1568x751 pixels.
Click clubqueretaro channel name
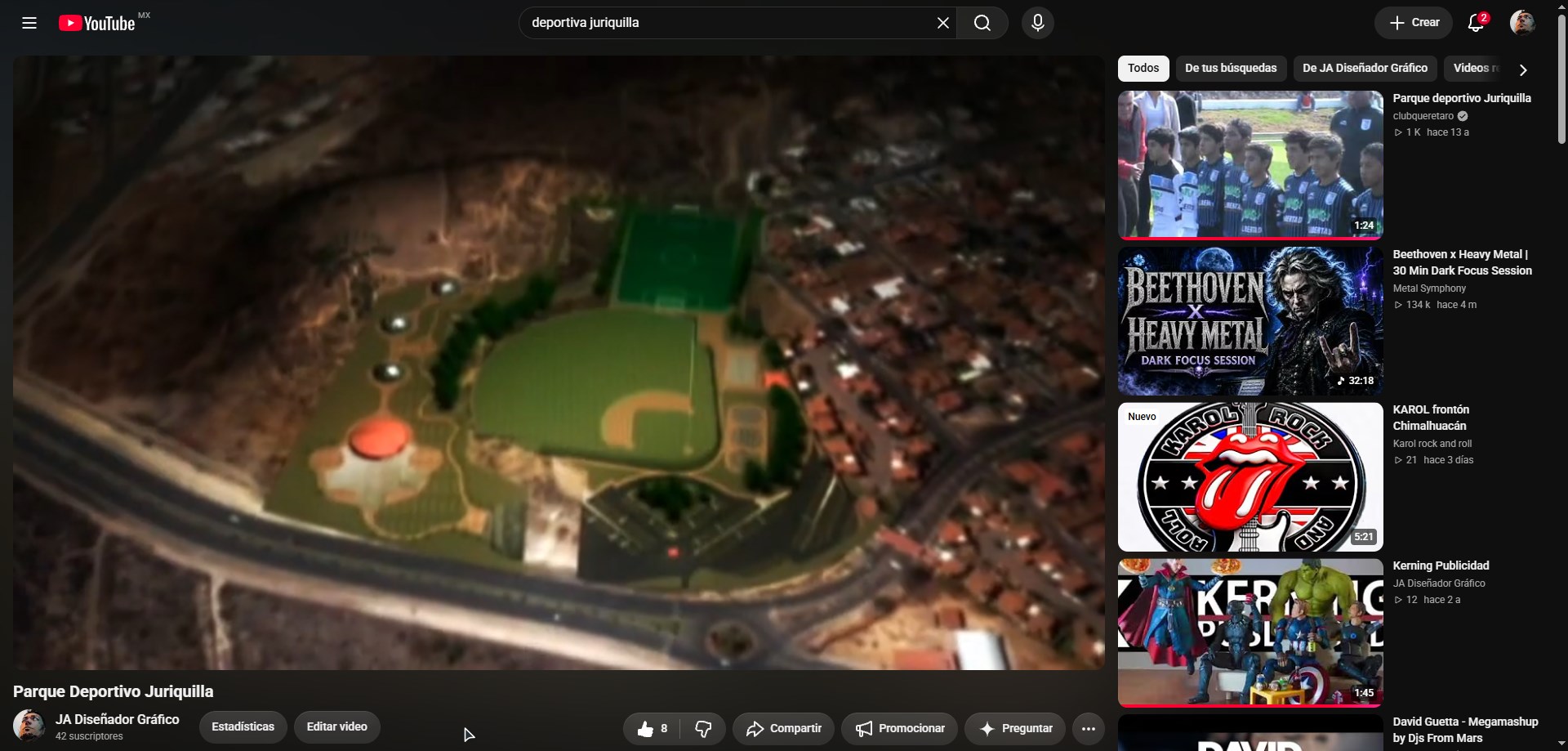point(1423,116)
